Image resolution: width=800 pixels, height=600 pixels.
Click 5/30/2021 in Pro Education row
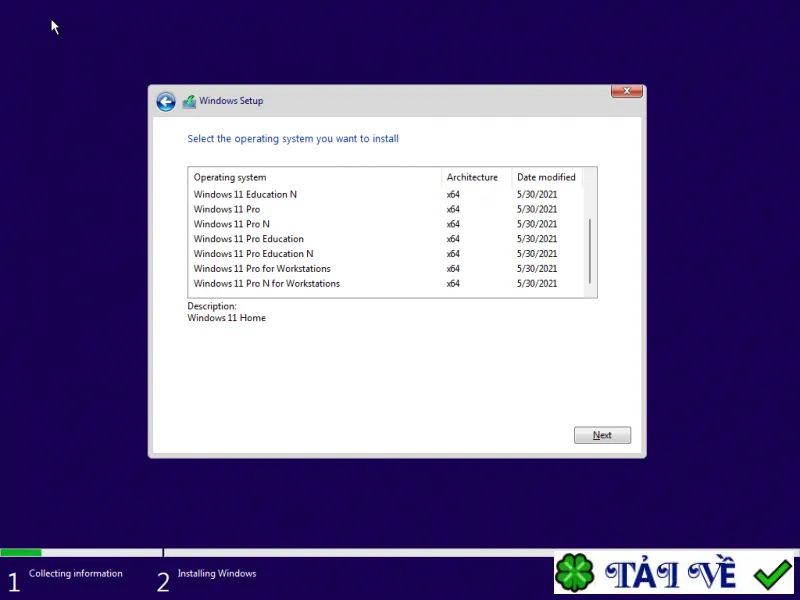pos(537,239)
